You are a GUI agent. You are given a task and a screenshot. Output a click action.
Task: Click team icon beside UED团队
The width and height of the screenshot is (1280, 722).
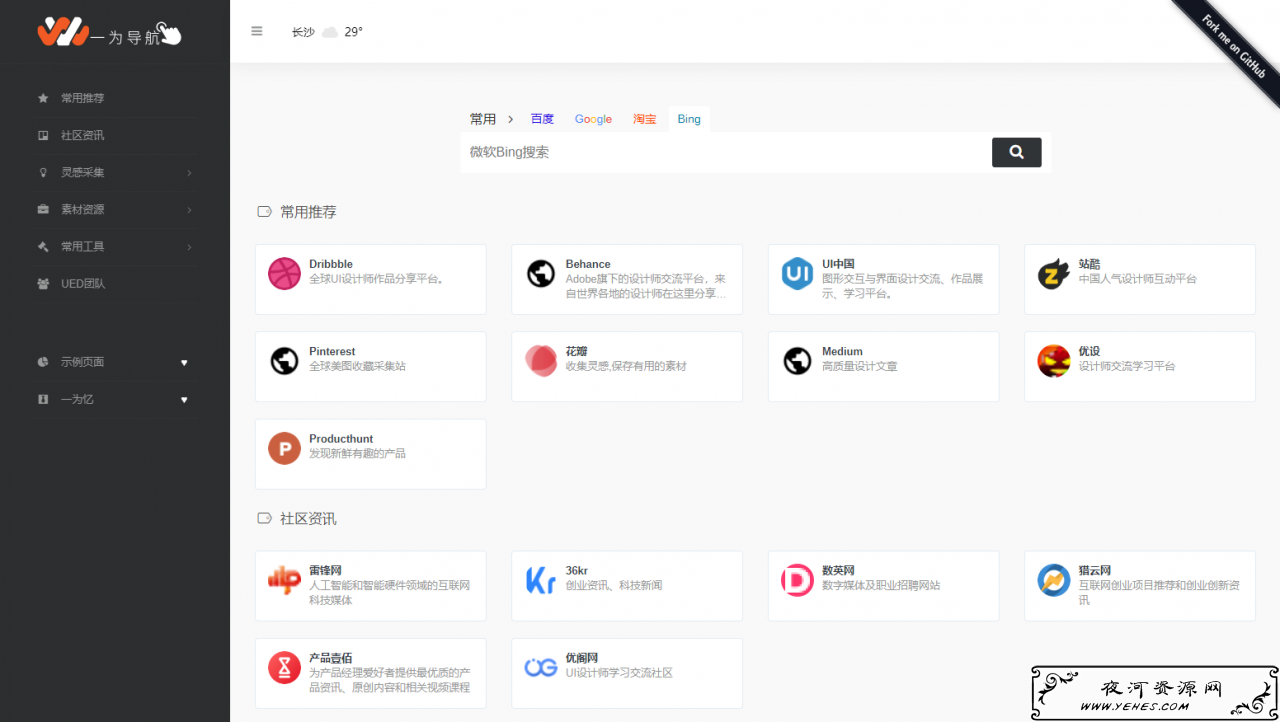point(43,283)
